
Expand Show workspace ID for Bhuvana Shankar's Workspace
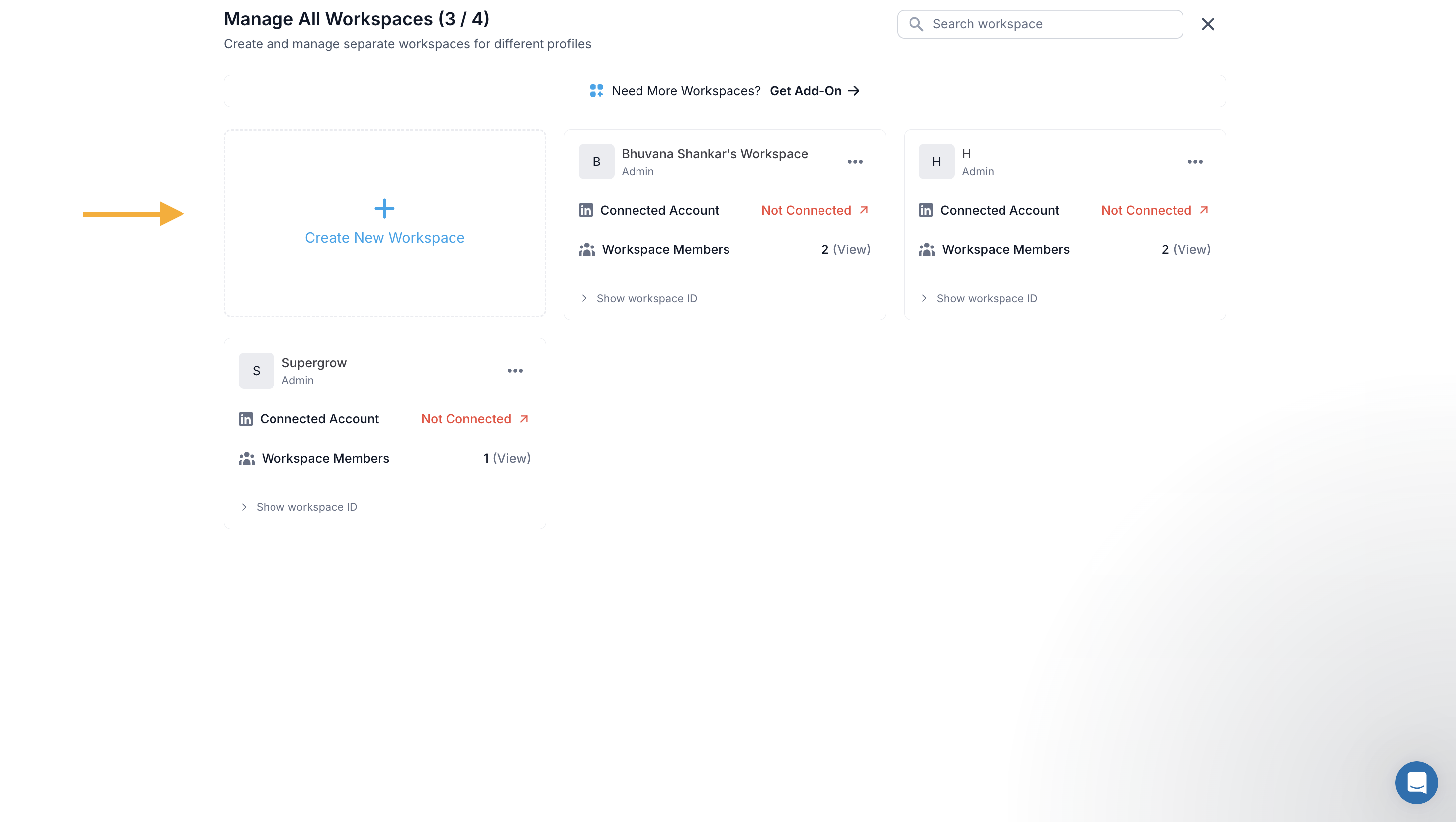click(x=639, y=298)
